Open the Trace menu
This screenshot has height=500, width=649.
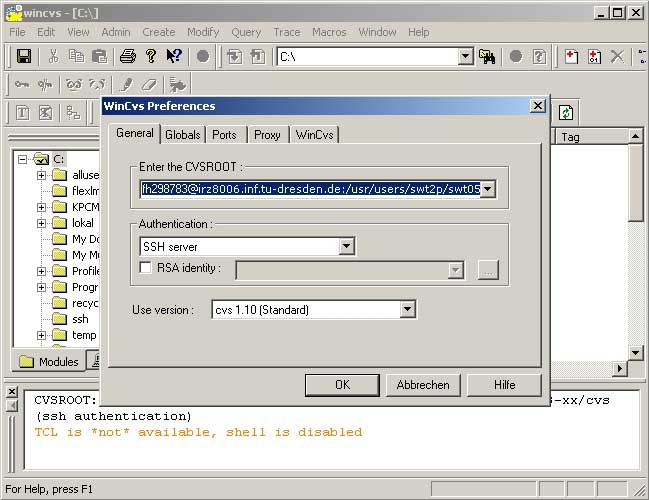(287, 32)
